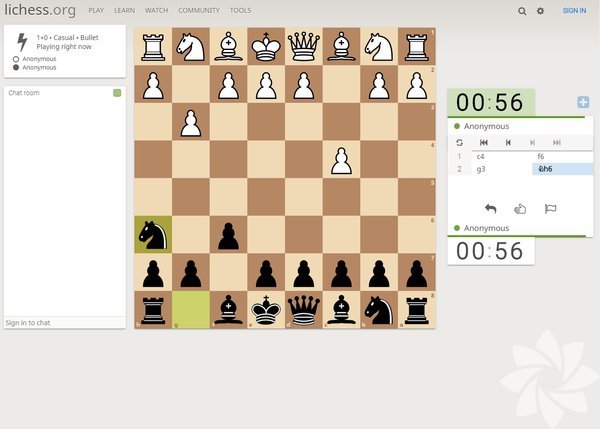600x429 pixels.
Task: Open the search magnifier icon
Action: coord(522,10)
